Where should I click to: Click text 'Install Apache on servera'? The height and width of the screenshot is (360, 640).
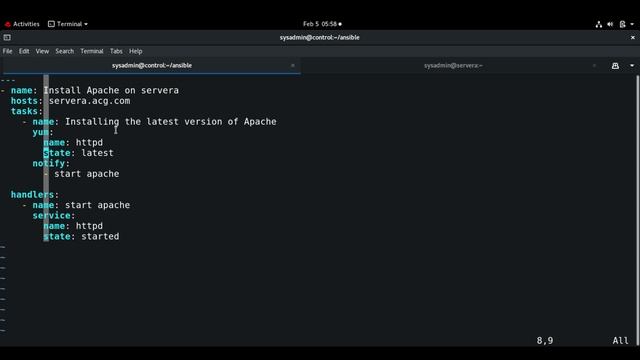pos(111,90)
